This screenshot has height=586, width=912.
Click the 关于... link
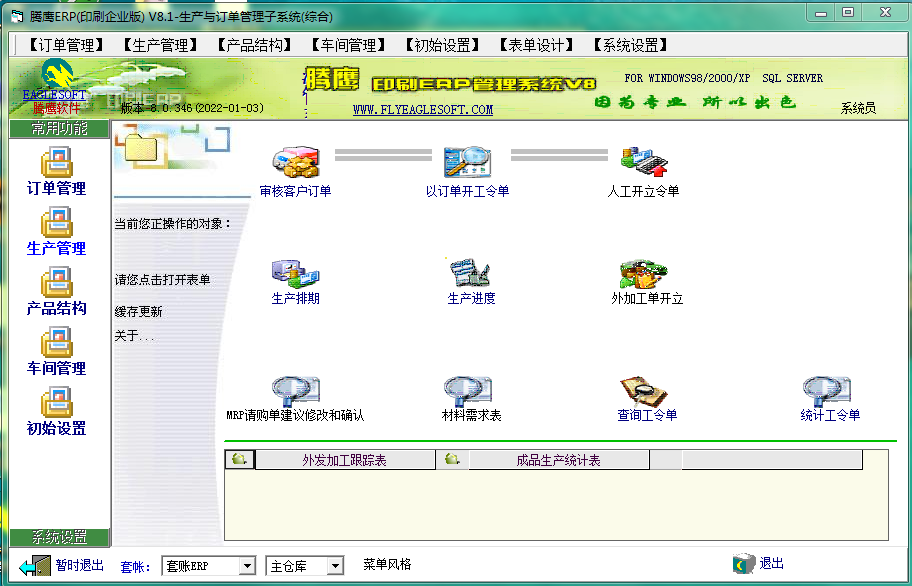pos(135,336)
